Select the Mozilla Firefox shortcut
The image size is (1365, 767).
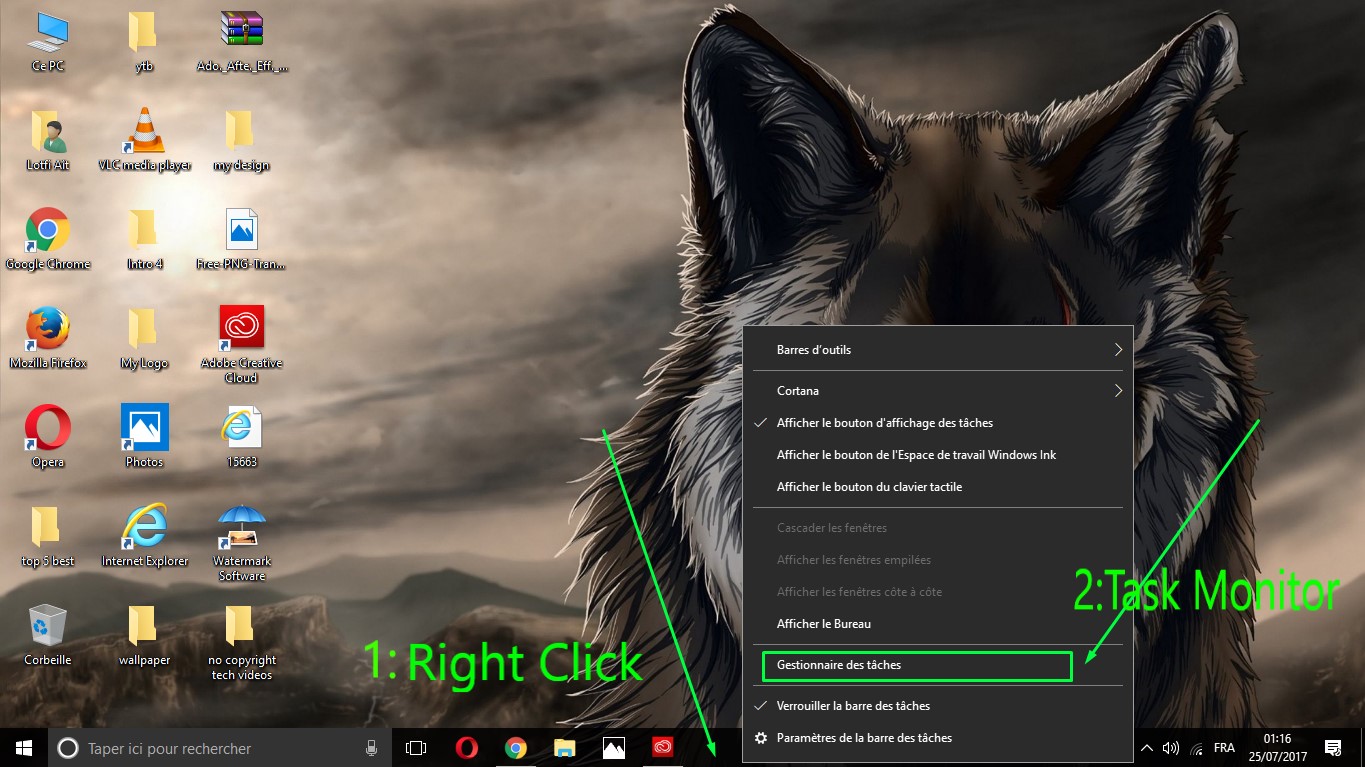click(x=47, y=338)
